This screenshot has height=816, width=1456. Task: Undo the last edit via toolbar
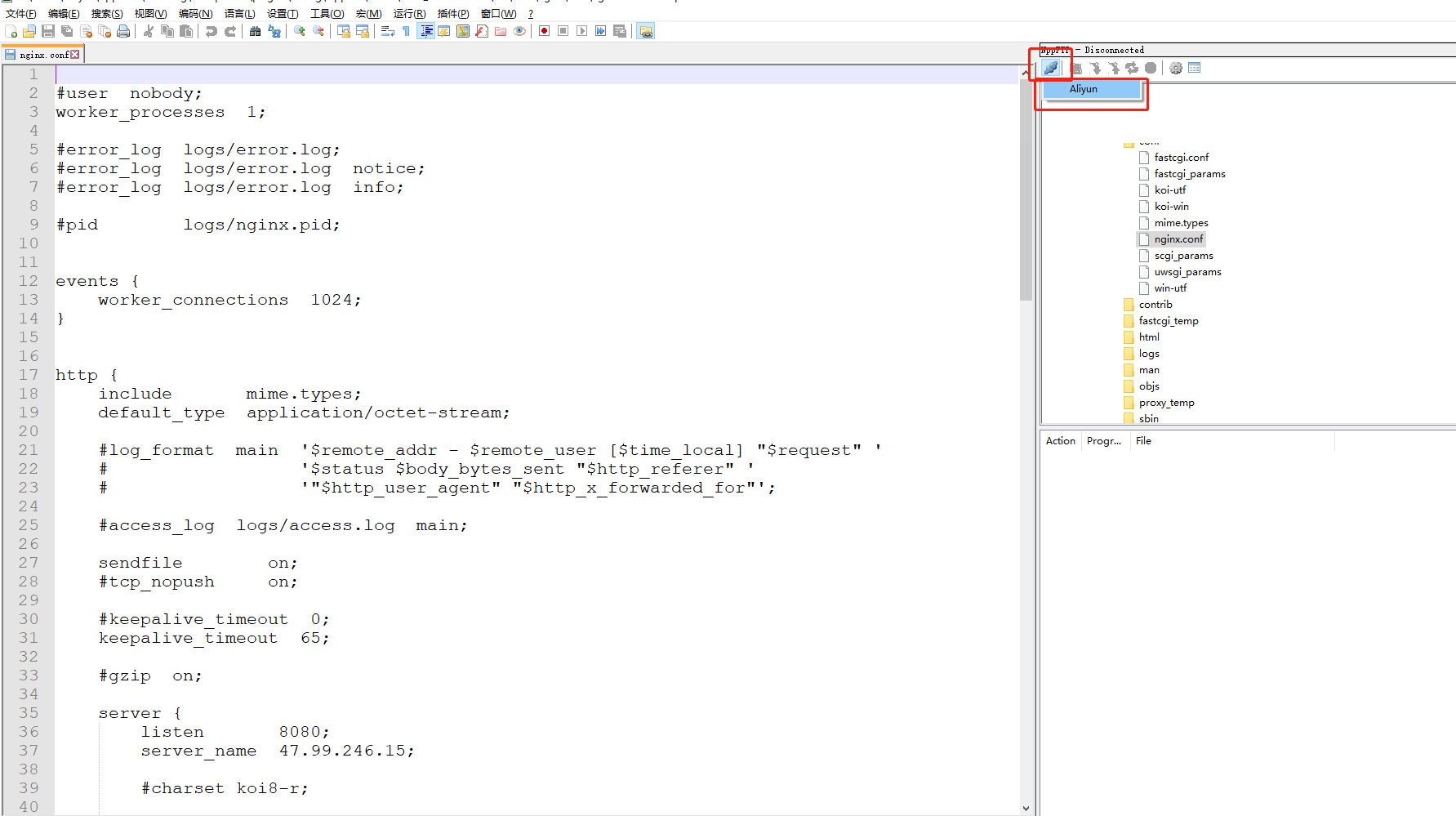211,31
